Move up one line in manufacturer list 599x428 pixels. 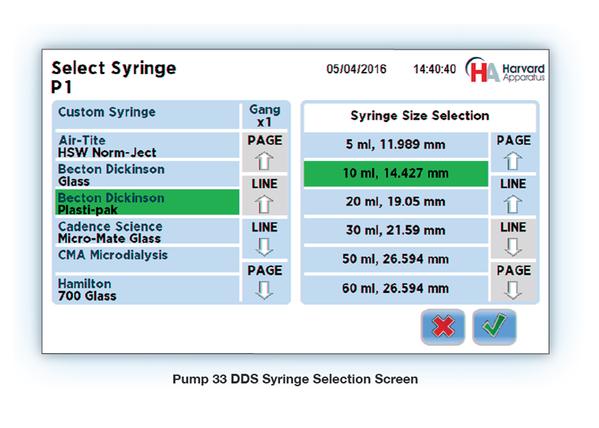pyautogui.click(x=265, y=196)
